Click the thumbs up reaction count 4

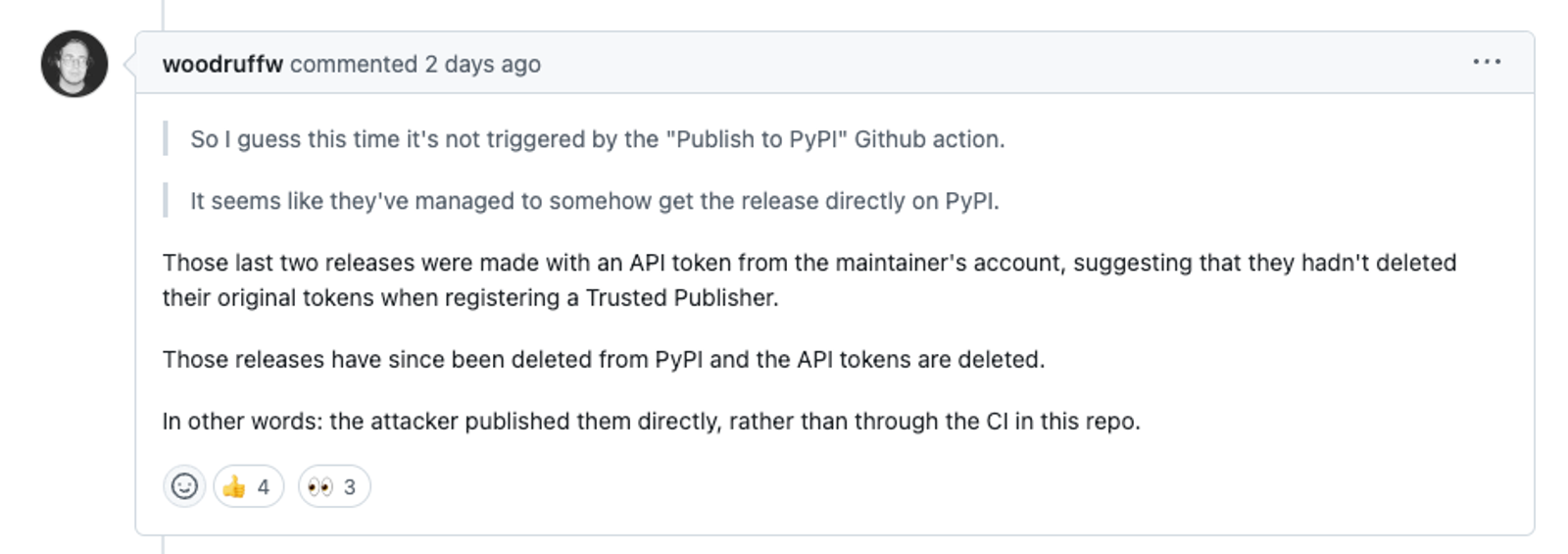[x=264, y=487]
